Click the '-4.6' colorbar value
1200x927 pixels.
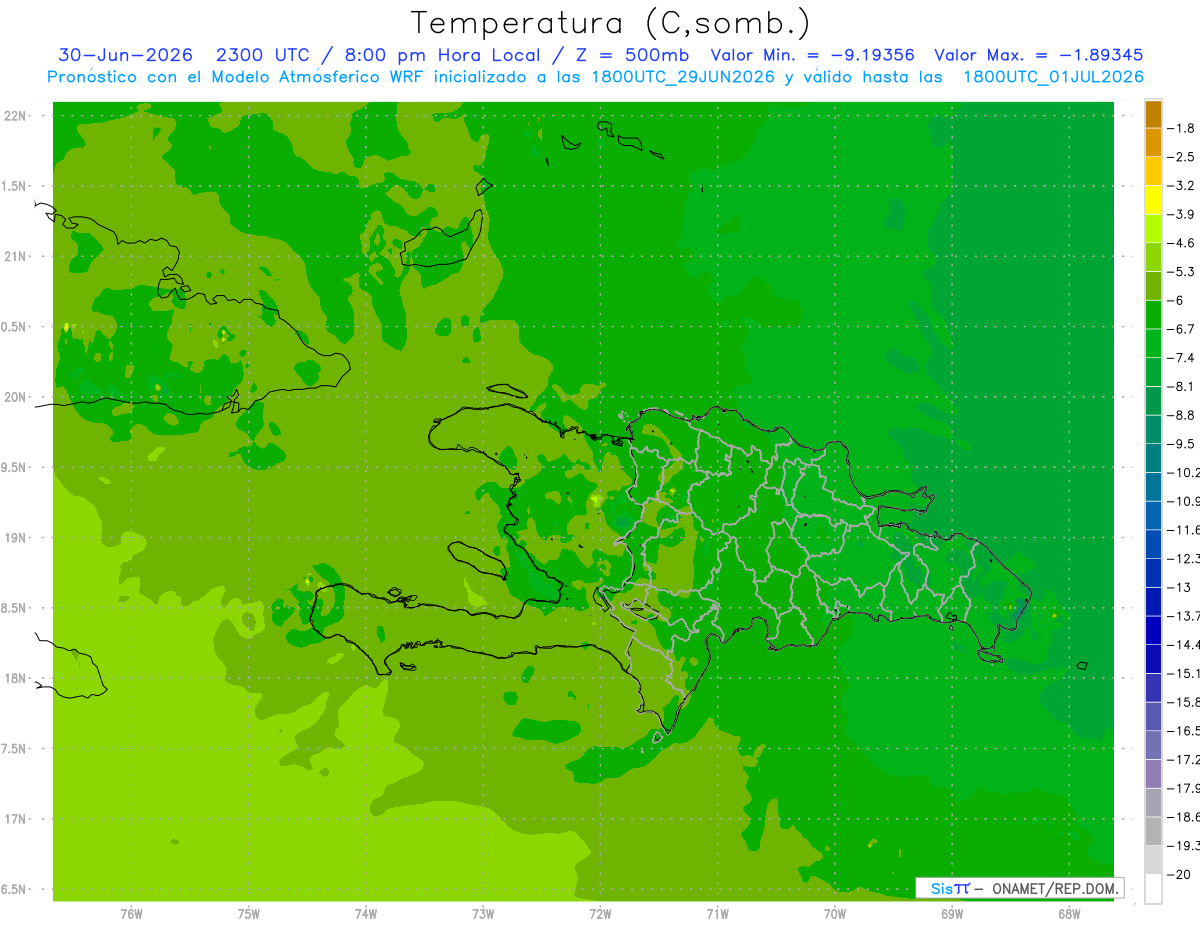(x=1181, y=243)
